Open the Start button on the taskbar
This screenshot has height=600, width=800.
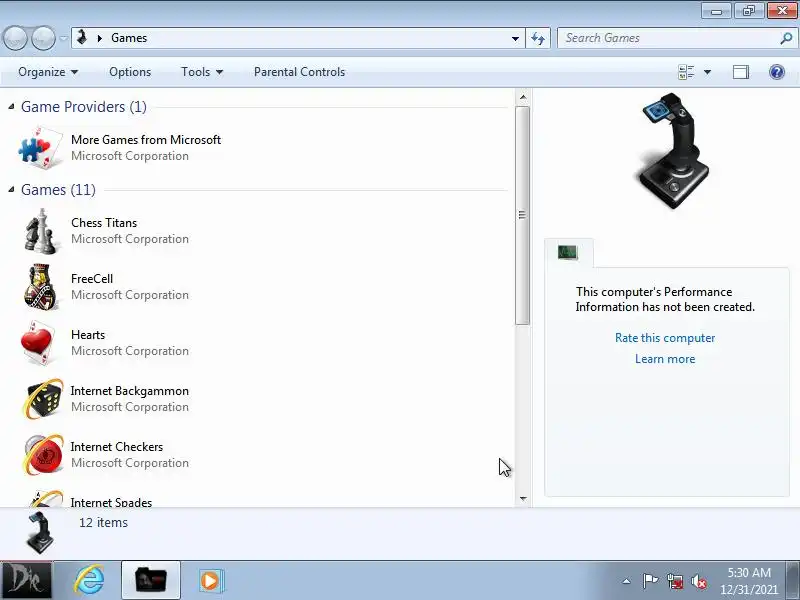(26, 581)
